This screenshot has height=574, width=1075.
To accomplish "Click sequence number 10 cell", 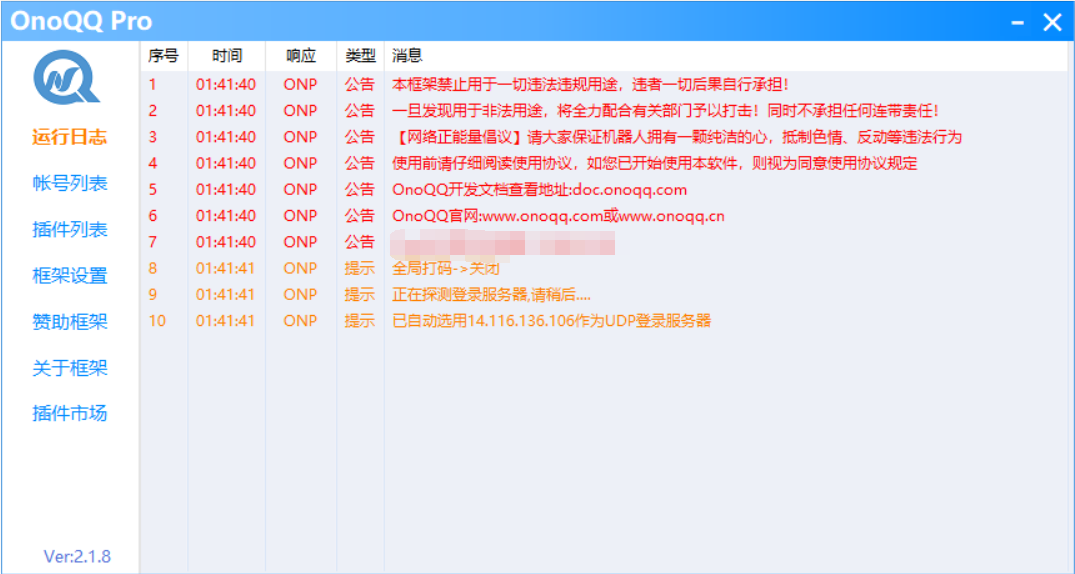I will [x=157, y=320].
